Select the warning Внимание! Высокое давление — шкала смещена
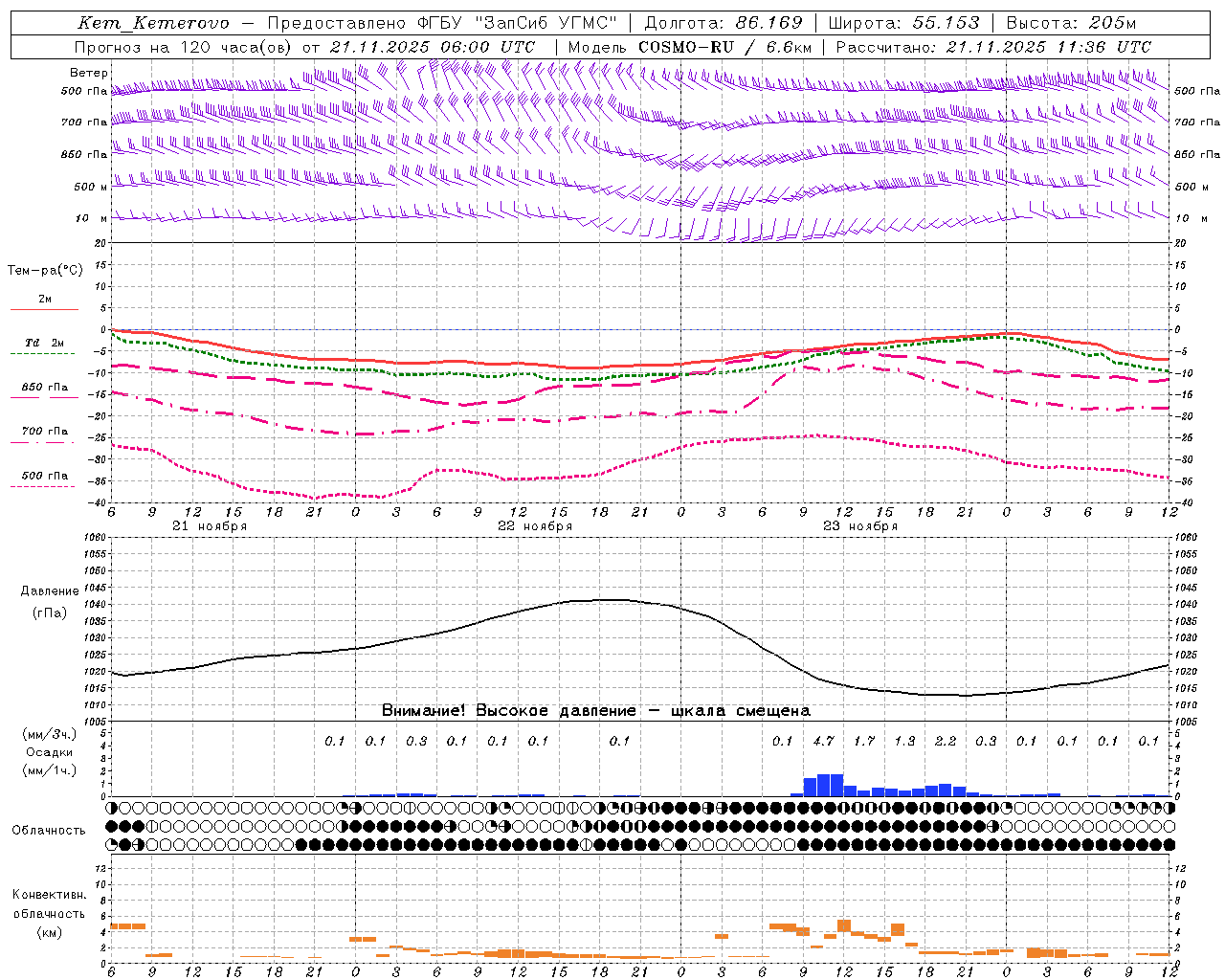The height and width of the screenshot is (980, 1225). 596,711
